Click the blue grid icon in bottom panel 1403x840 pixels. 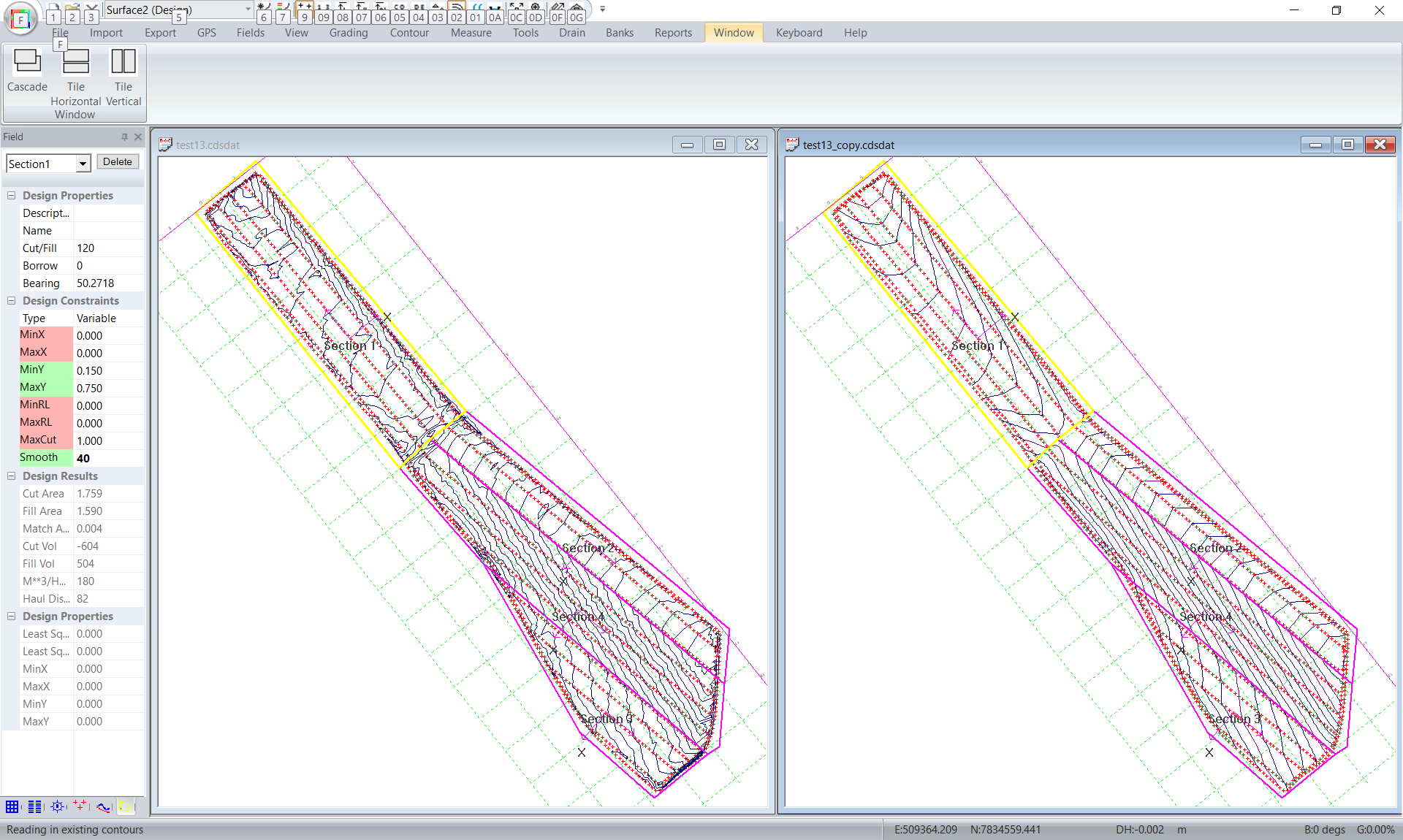12,806
